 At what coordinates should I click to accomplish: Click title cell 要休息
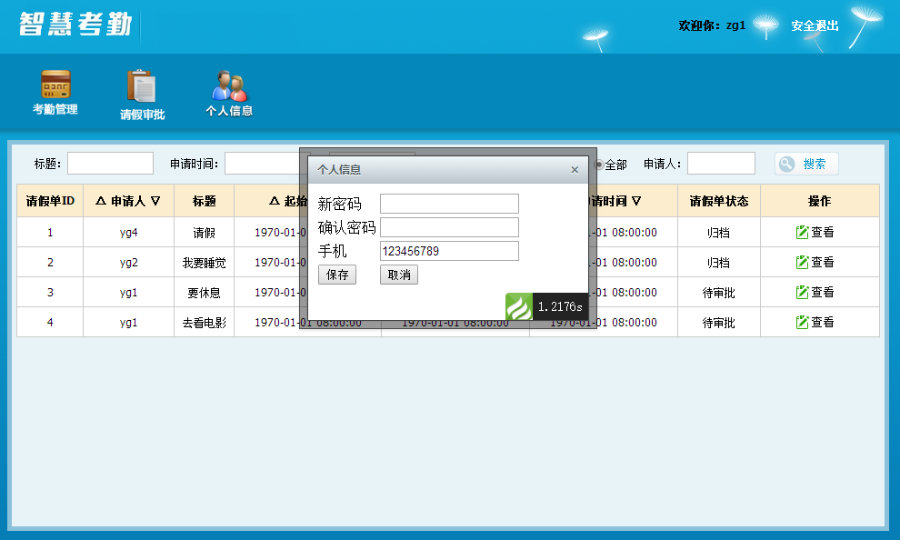click(204, 293)
